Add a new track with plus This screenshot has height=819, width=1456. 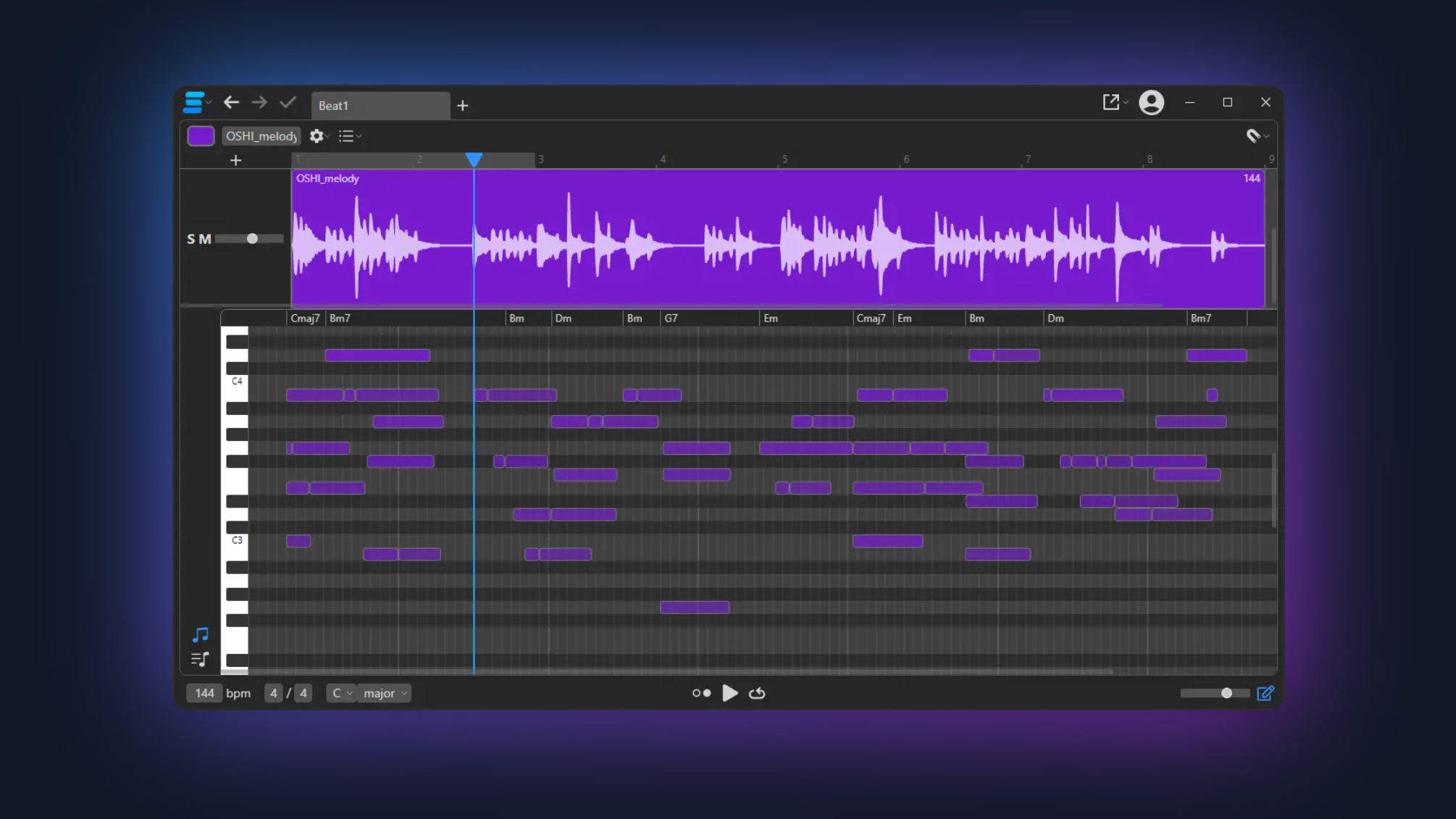coord(235,160)
